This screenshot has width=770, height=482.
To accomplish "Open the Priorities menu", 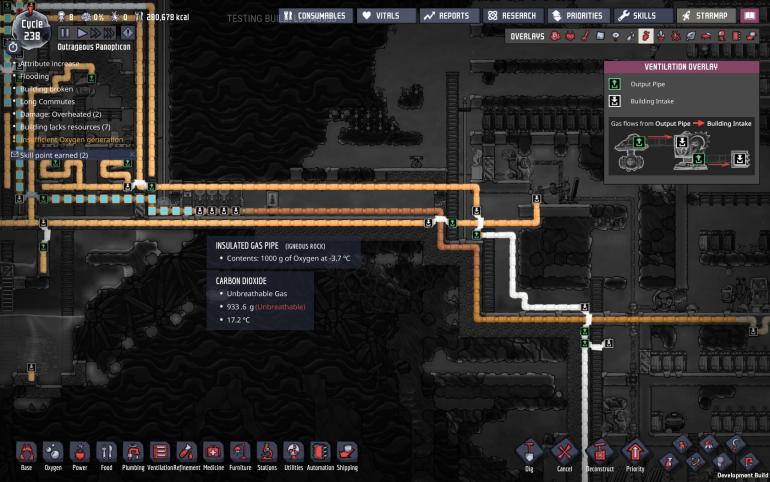I will [x=578, y=16].
